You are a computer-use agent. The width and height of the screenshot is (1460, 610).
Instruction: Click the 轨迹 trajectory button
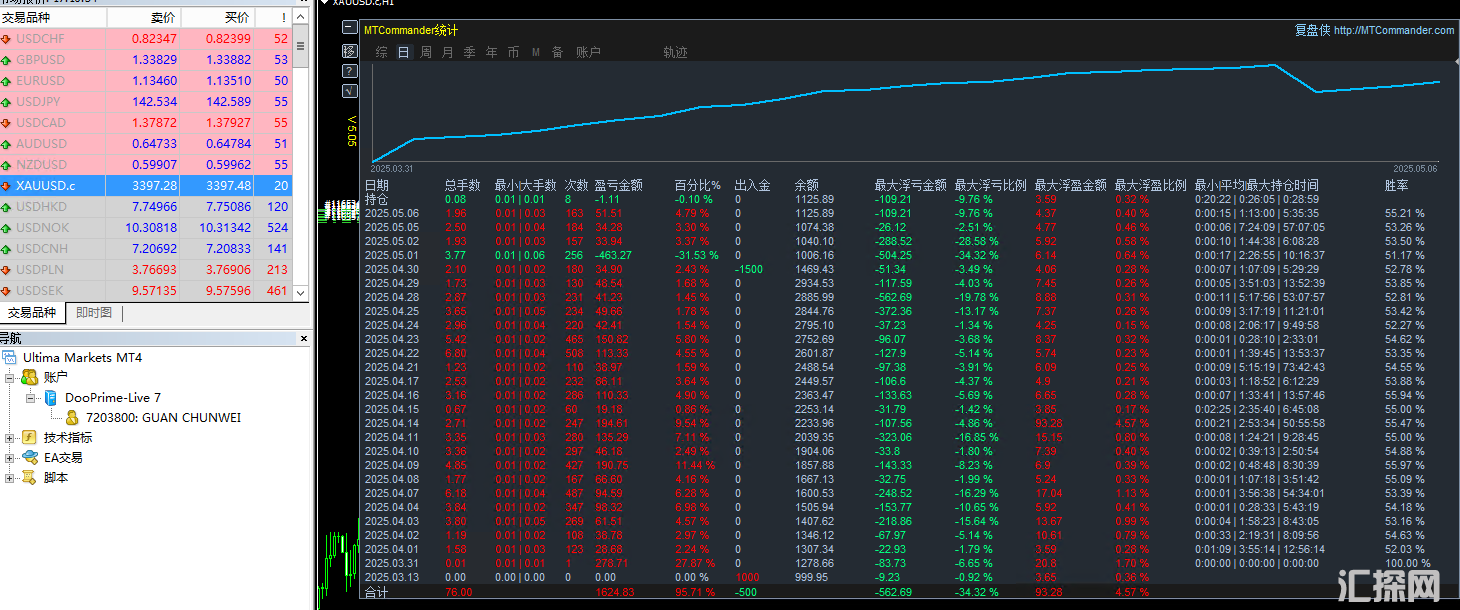(676, 52)
